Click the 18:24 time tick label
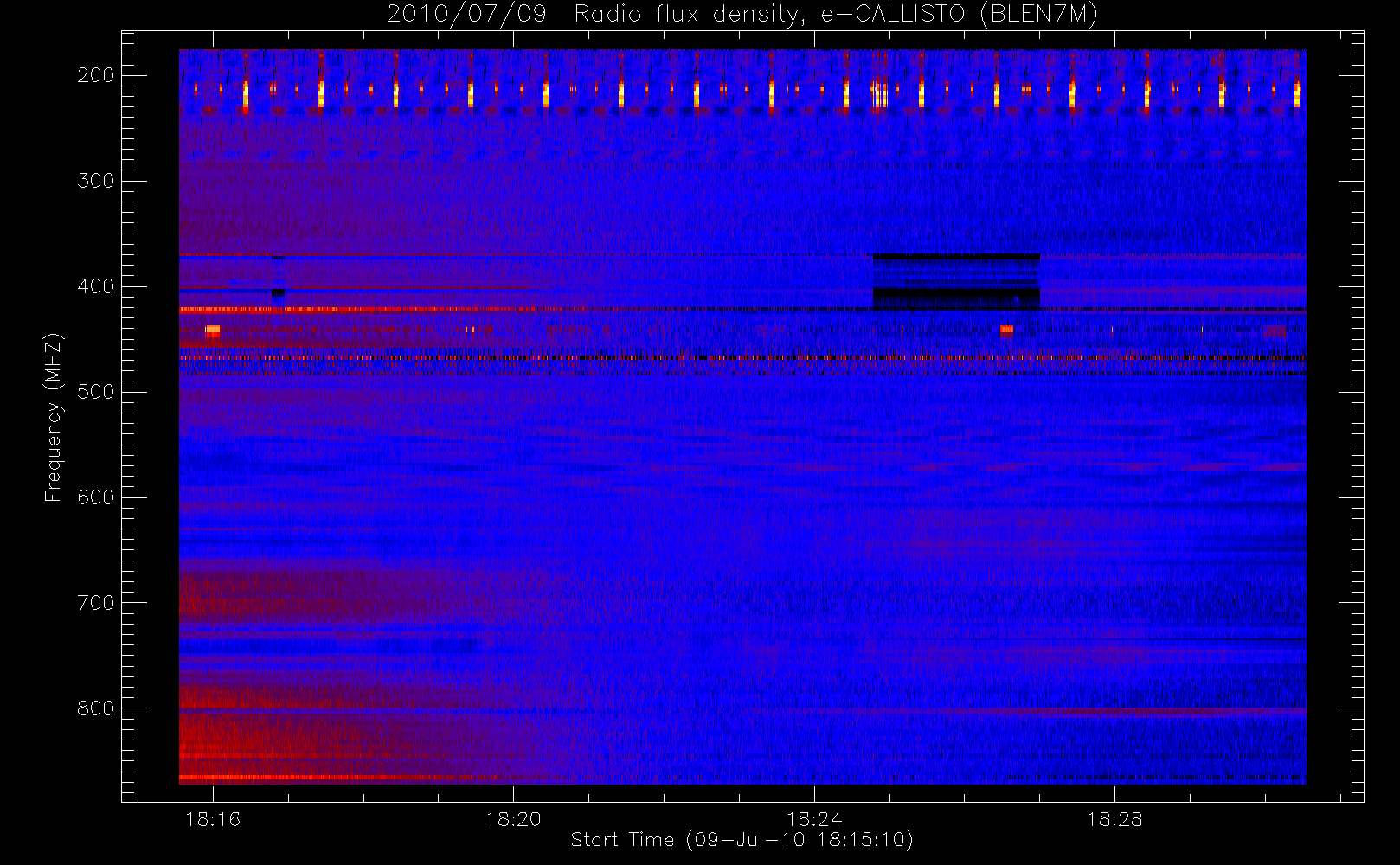 [813, 819]
